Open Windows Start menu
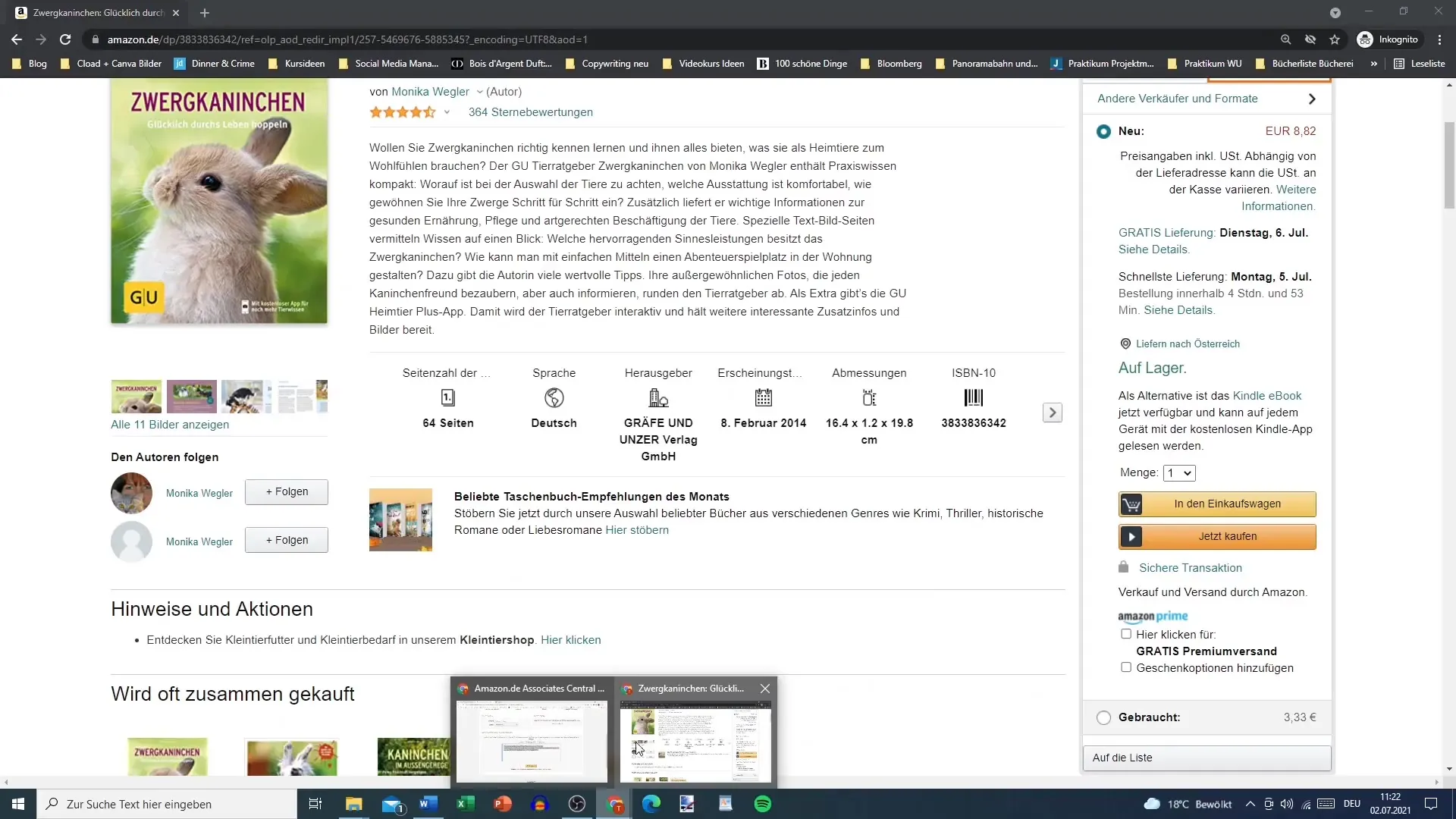This screenshot has width=1456, height=819. tap(18, 804)
